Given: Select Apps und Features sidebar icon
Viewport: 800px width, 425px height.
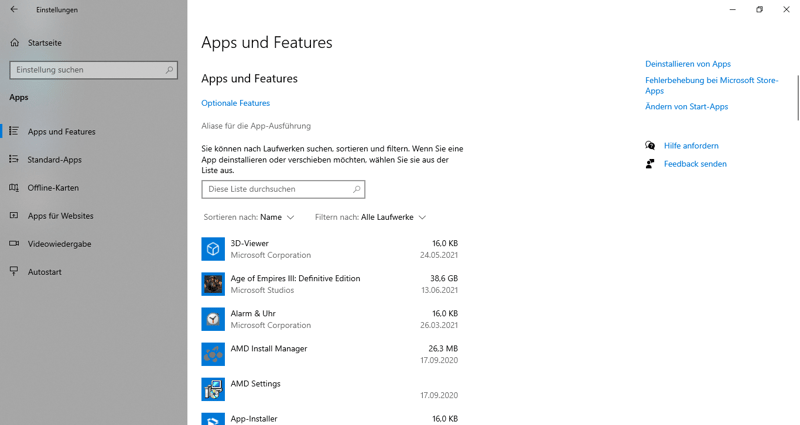Looking at the screenshot, I should (x=14, y=131).
